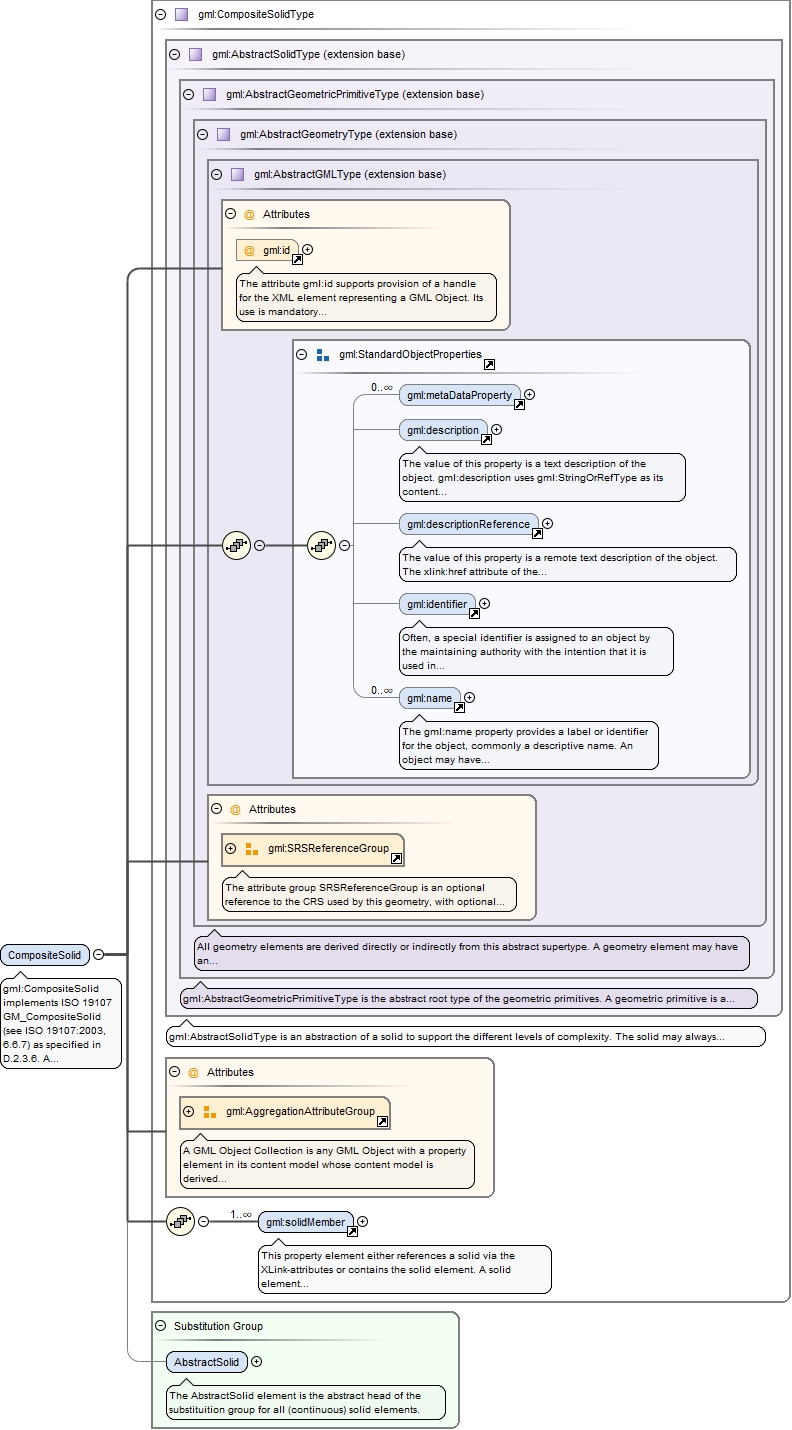Screen dimensions: 792x1430
Task: Collapse the gml:CompositeSolidType box
Action: [x=160, y=15]
